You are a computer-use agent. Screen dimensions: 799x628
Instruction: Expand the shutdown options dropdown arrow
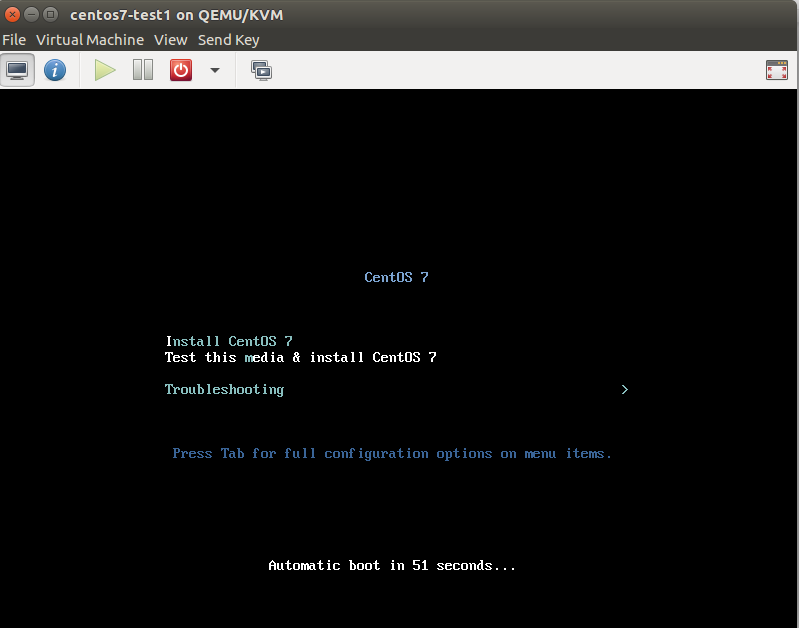tap(215, 70)
